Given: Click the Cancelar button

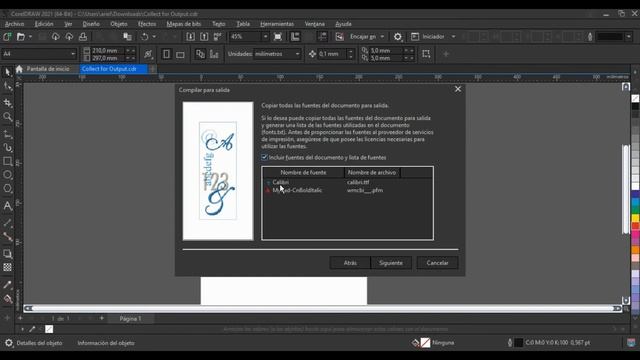Looking at the screenshot, I should 437,263.
